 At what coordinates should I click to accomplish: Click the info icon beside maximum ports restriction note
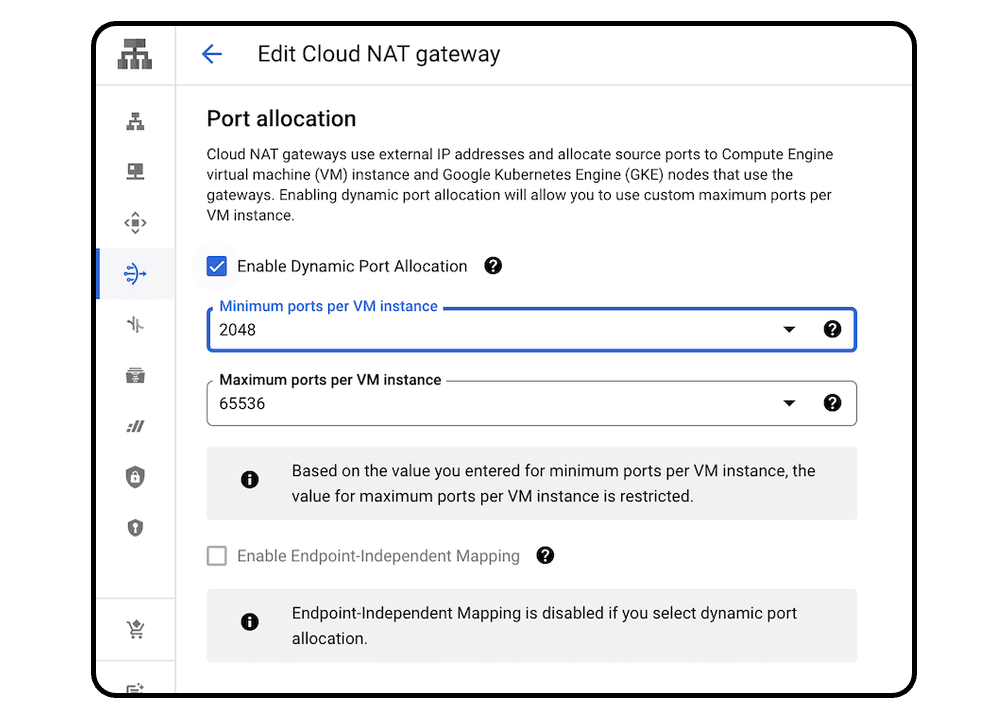[x=249, y=480]
